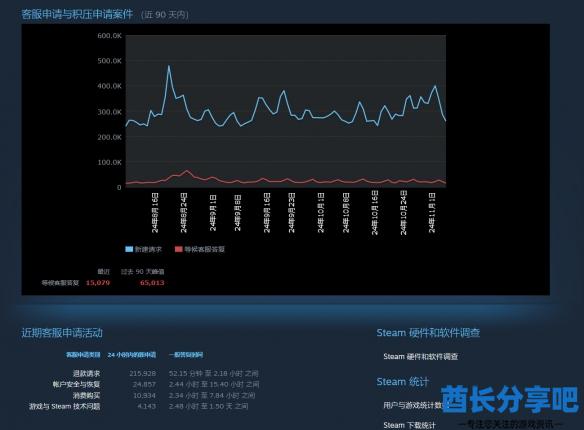Open the 用户与游戏统计 link
This screenshot has width=584, height=430.
point(413,405)
